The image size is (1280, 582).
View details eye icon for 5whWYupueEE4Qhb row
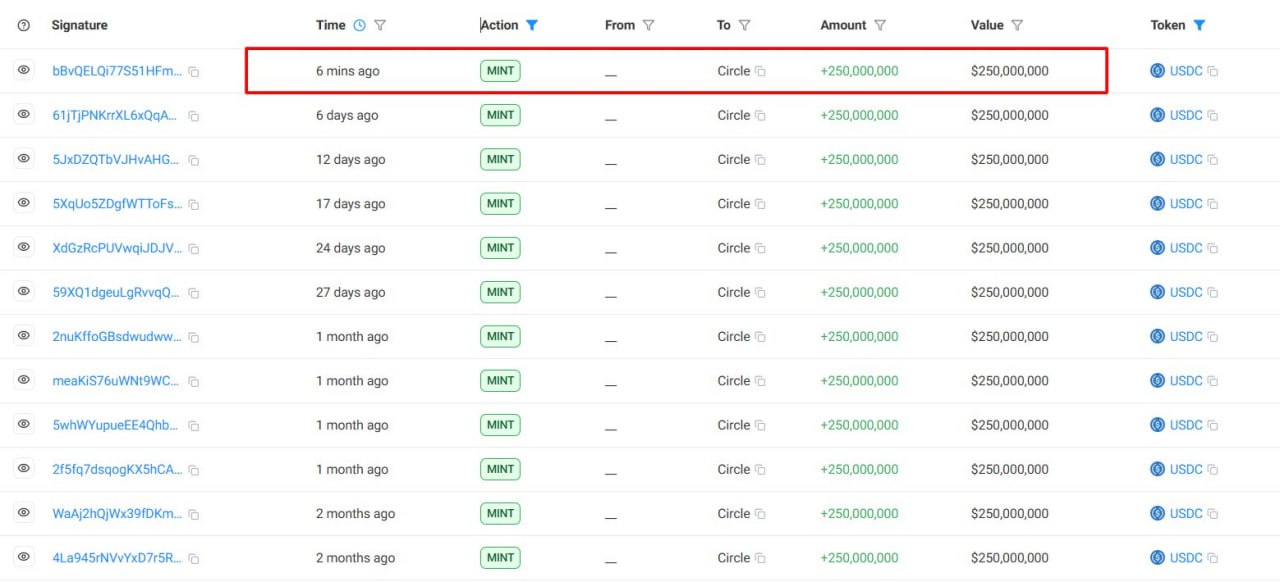(24, 424)
